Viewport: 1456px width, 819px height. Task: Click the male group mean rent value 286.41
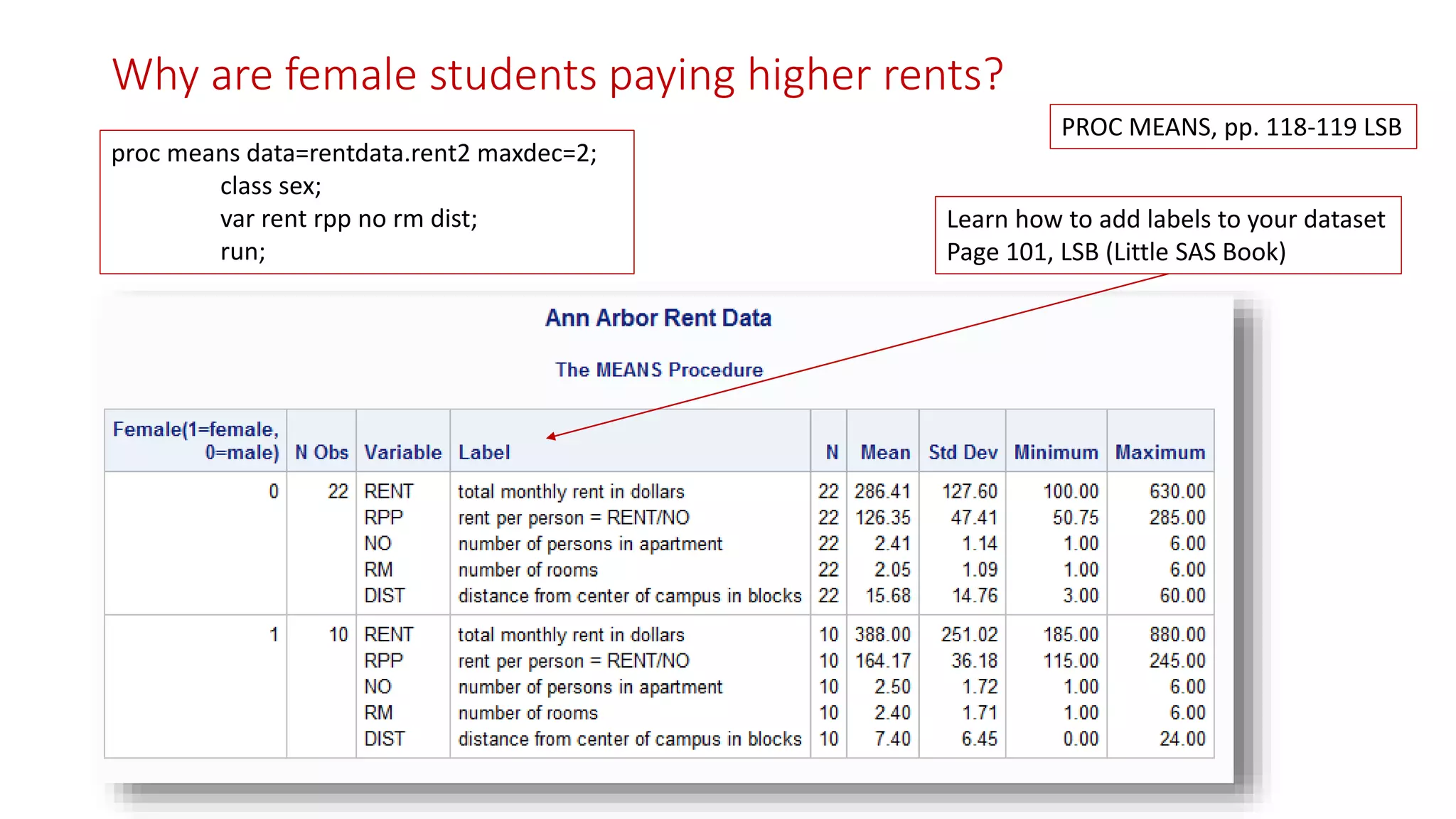point(882,491)
